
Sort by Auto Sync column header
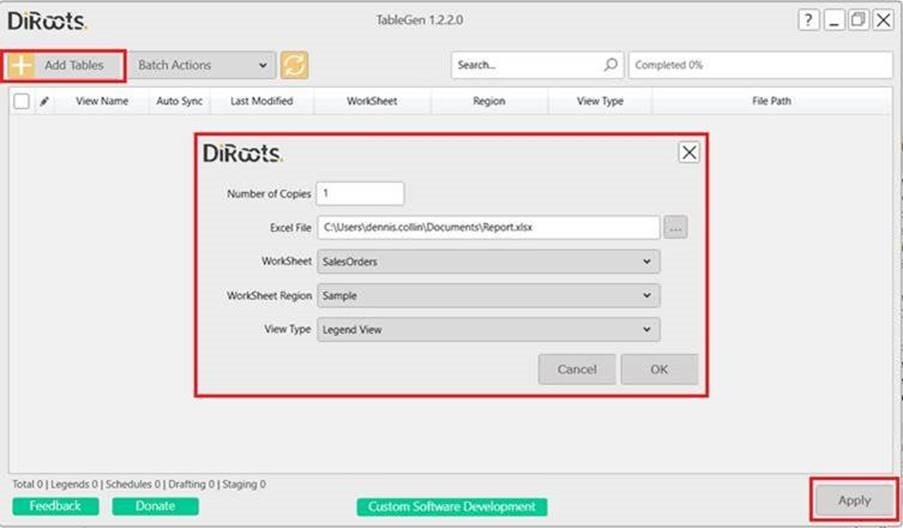[x=179, y=101]
